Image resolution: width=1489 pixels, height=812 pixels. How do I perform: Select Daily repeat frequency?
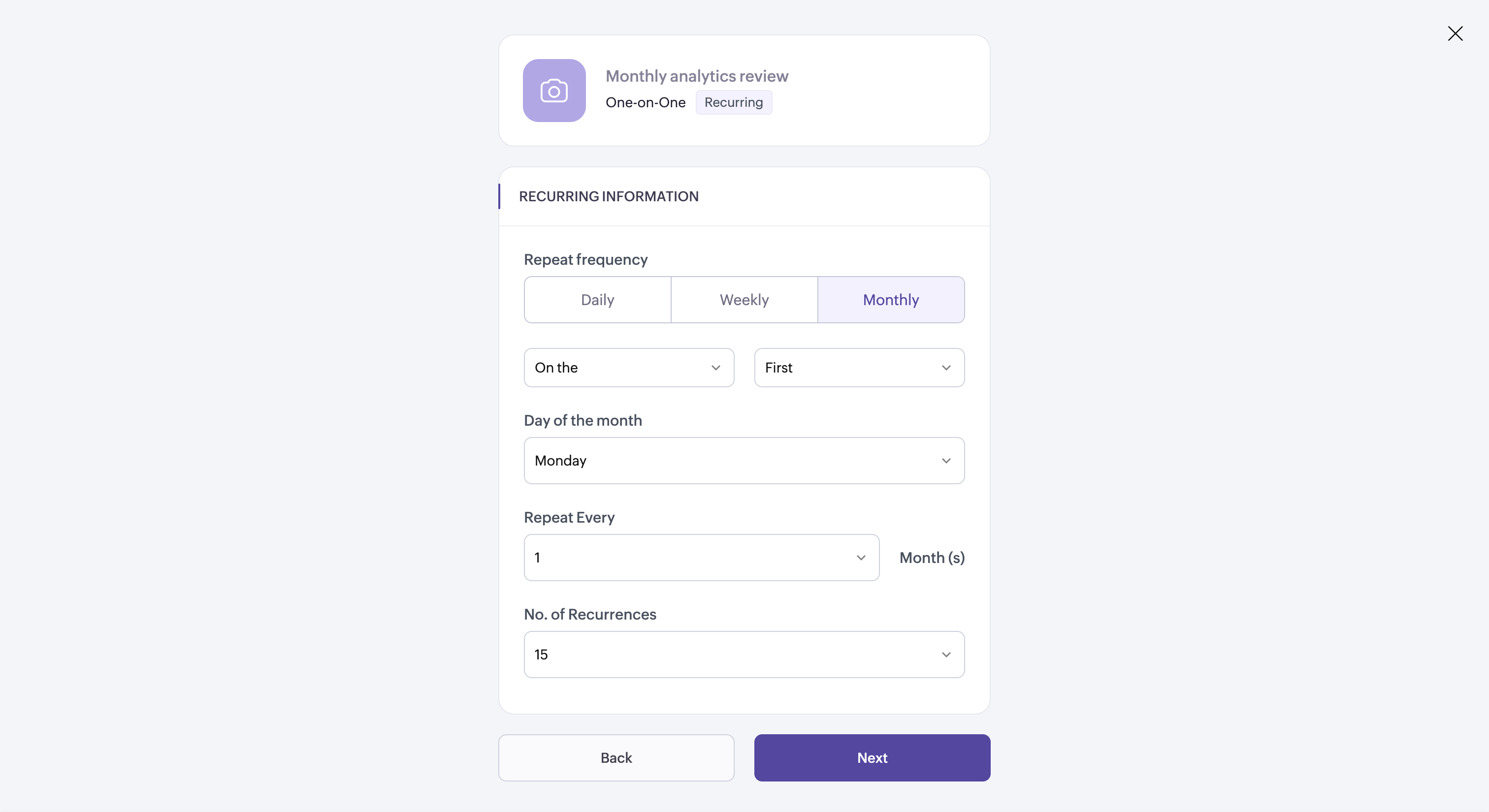click(597, 300)
